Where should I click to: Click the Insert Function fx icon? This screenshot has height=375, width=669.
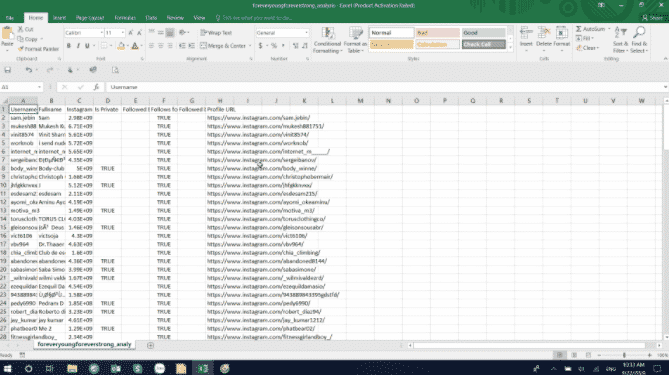pos(96,87)
